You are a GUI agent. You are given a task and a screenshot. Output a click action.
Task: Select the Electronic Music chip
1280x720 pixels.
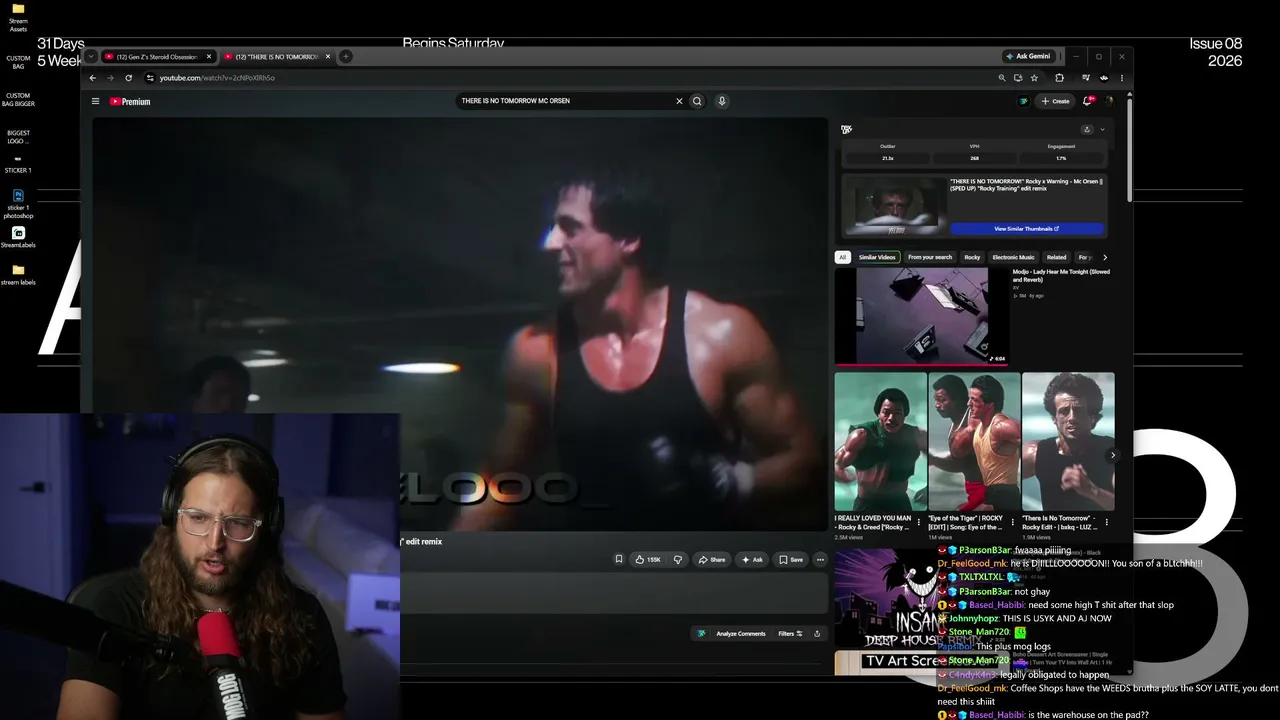pyautogui.click(x=1013, y=257)
